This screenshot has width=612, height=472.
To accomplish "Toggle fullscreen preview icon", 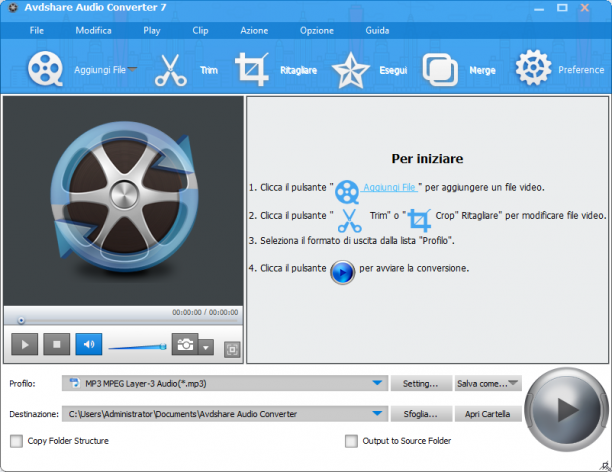I will [232, 349].
